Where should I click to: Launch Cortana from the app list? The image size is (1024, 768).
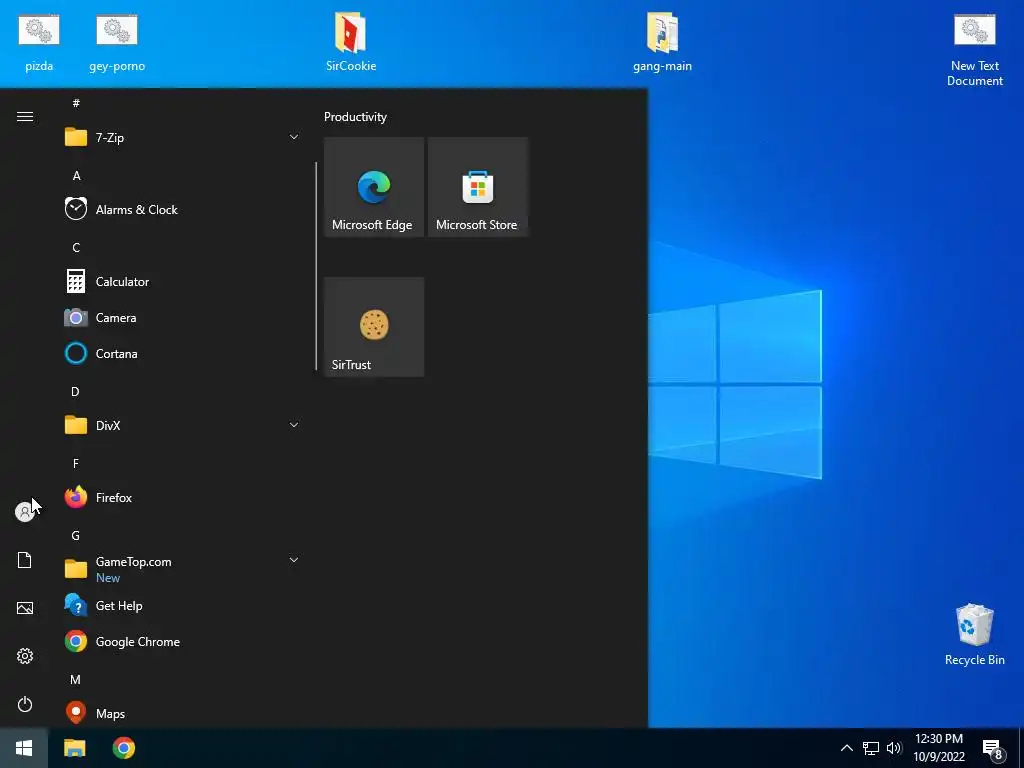[x=183, y=354]
